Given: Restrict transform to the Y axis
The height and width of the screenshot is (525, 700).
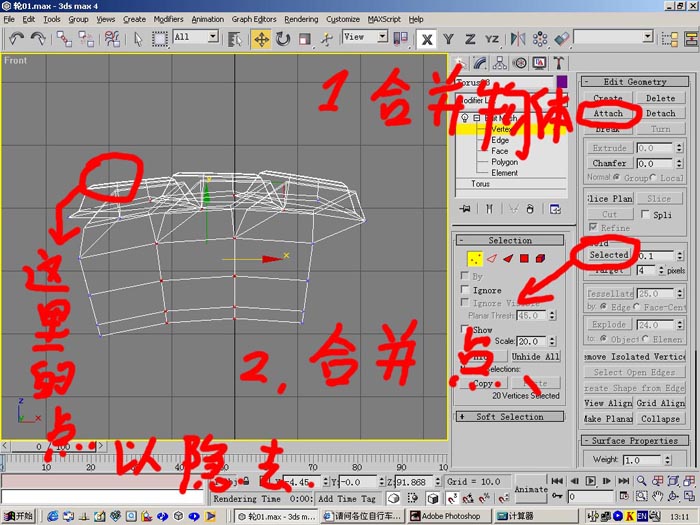Looking at the screenshot, I should (448, 39).
